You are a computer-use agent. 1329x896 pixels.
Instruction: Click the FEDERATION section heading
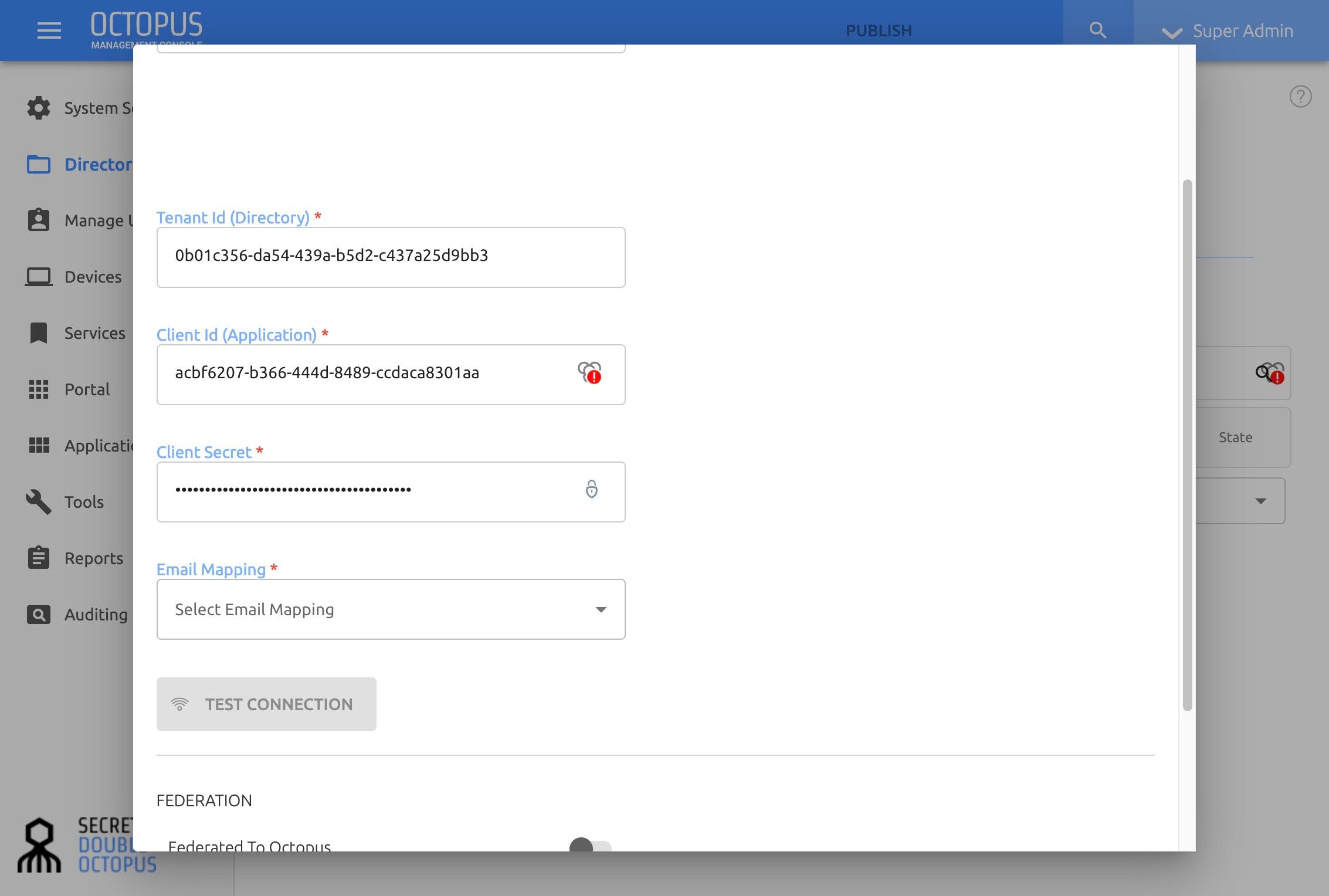pos(204,800)
